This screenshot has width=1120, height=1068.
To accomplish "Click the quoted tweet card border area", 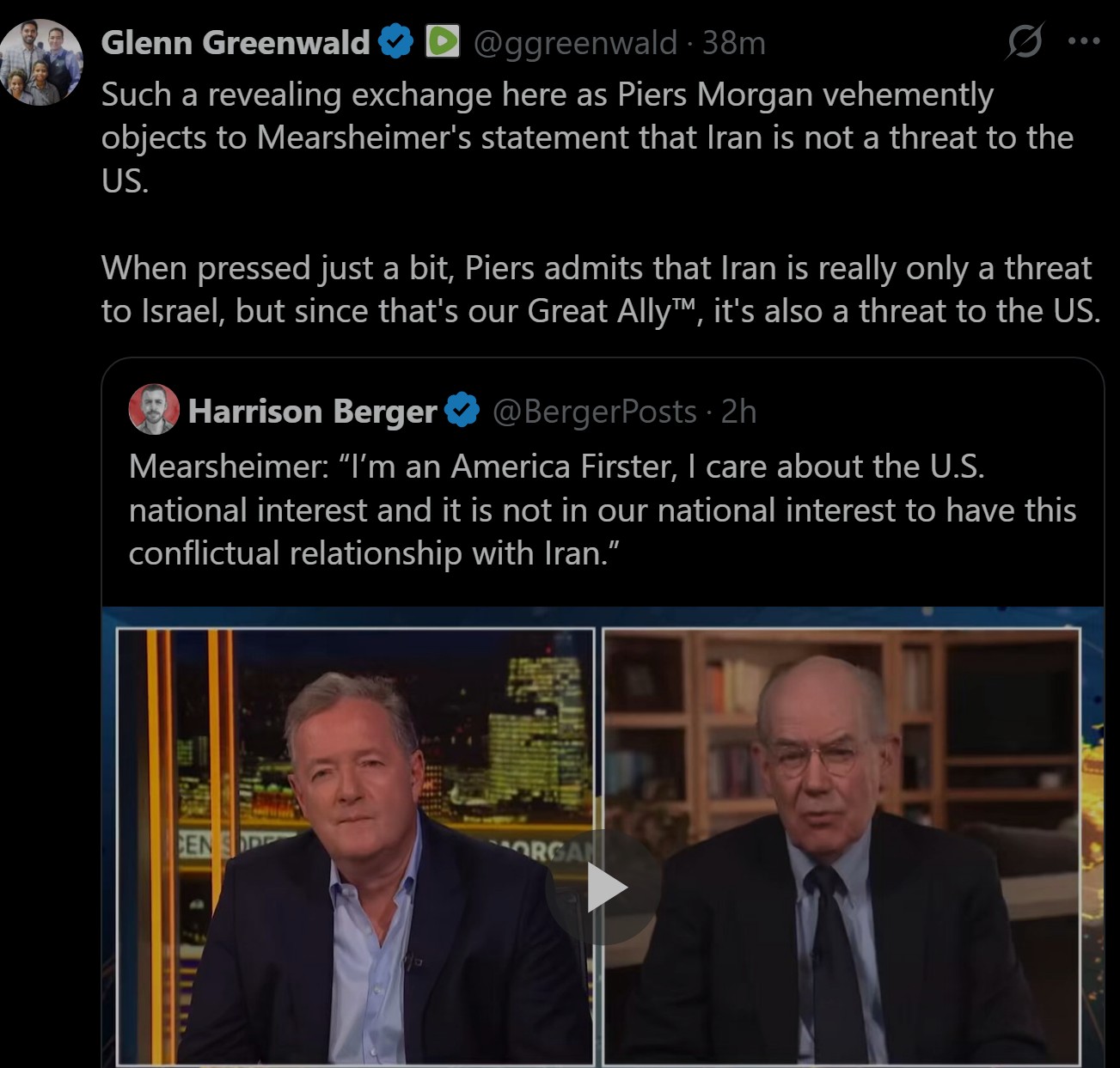I will pyautogui.click(x=603, y=712).
